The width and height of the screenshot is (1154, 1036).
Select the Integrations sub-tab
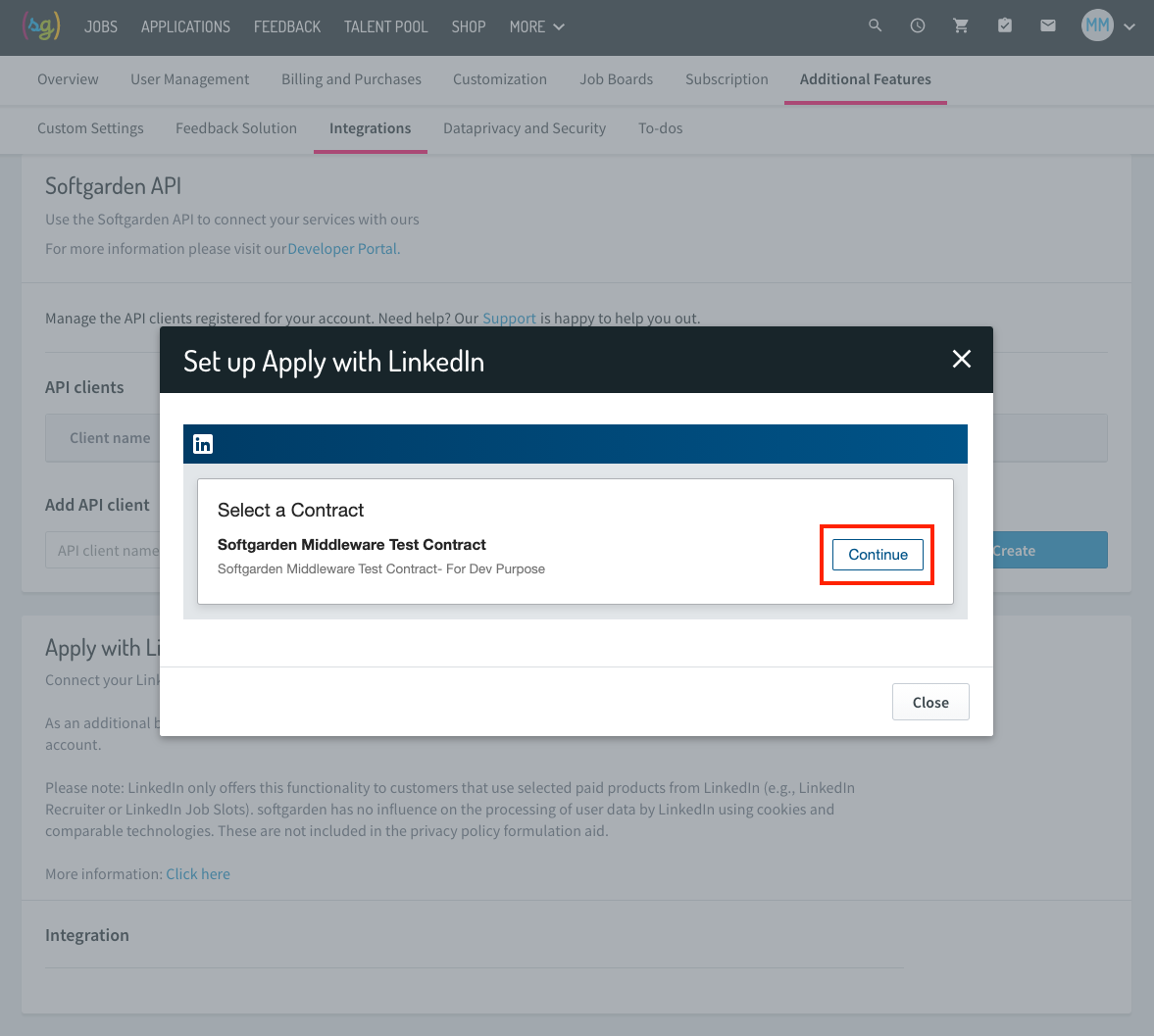coord(371,128)
